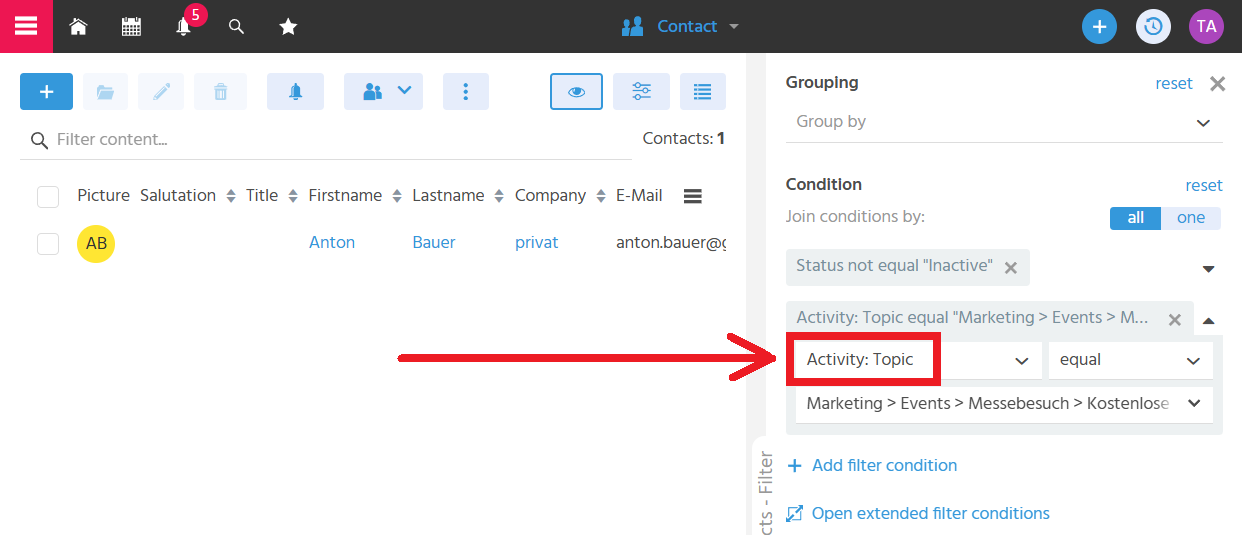
Task: Click the favorites star icon
Action: point(288,27)
